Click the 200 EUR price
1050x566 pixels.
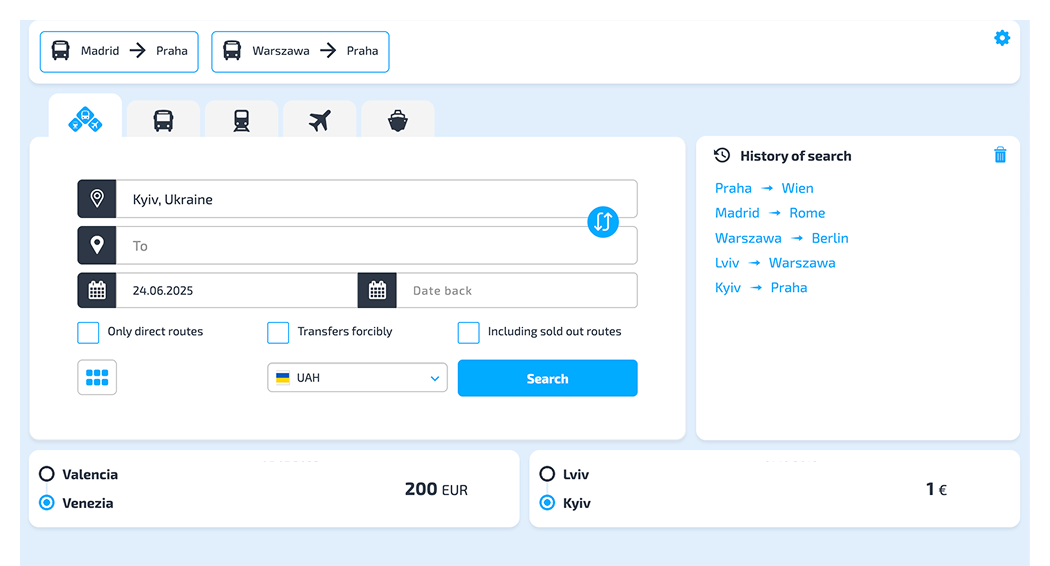[436, 490]
